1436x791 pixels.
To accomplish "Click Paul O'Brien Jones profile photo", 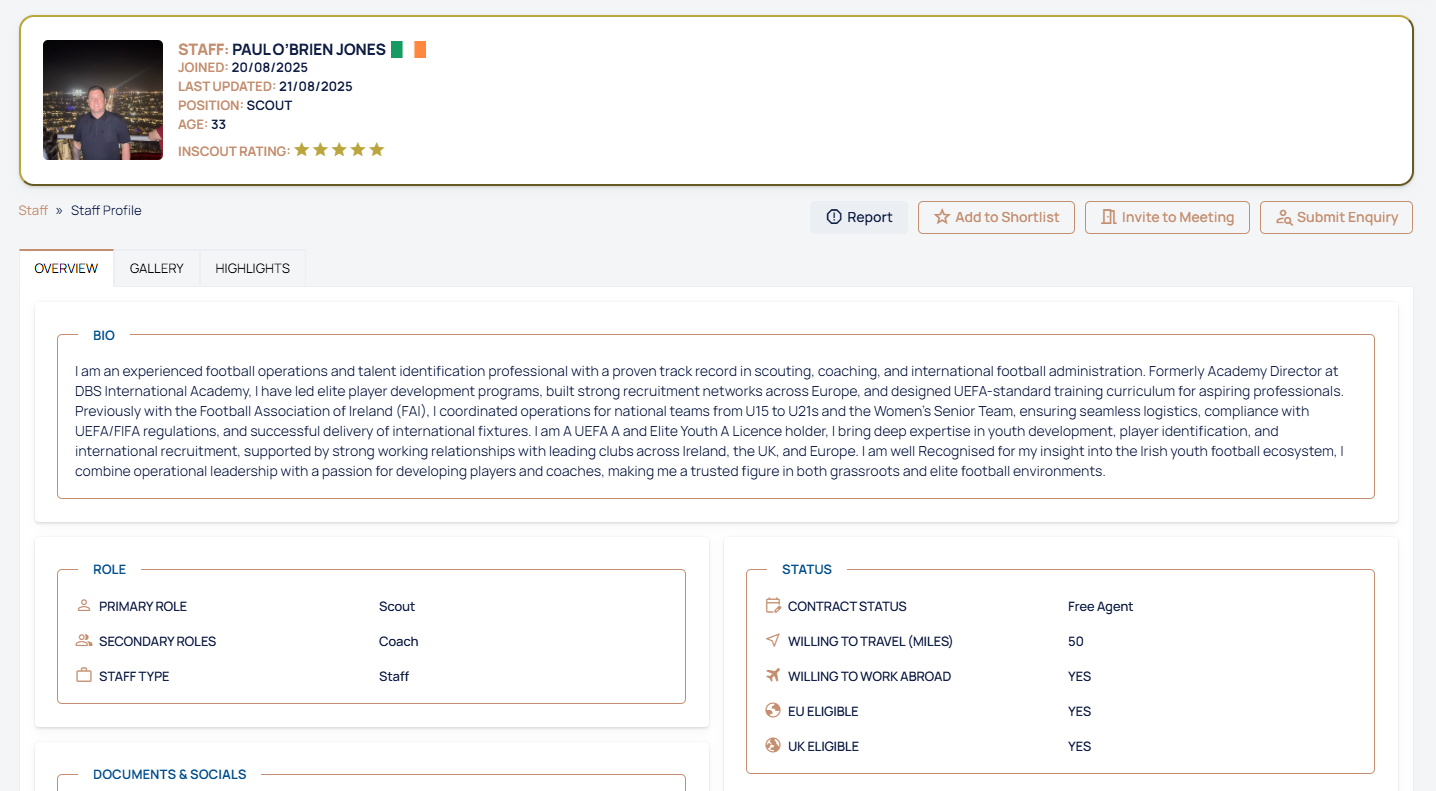I will [x=103, y=100].
